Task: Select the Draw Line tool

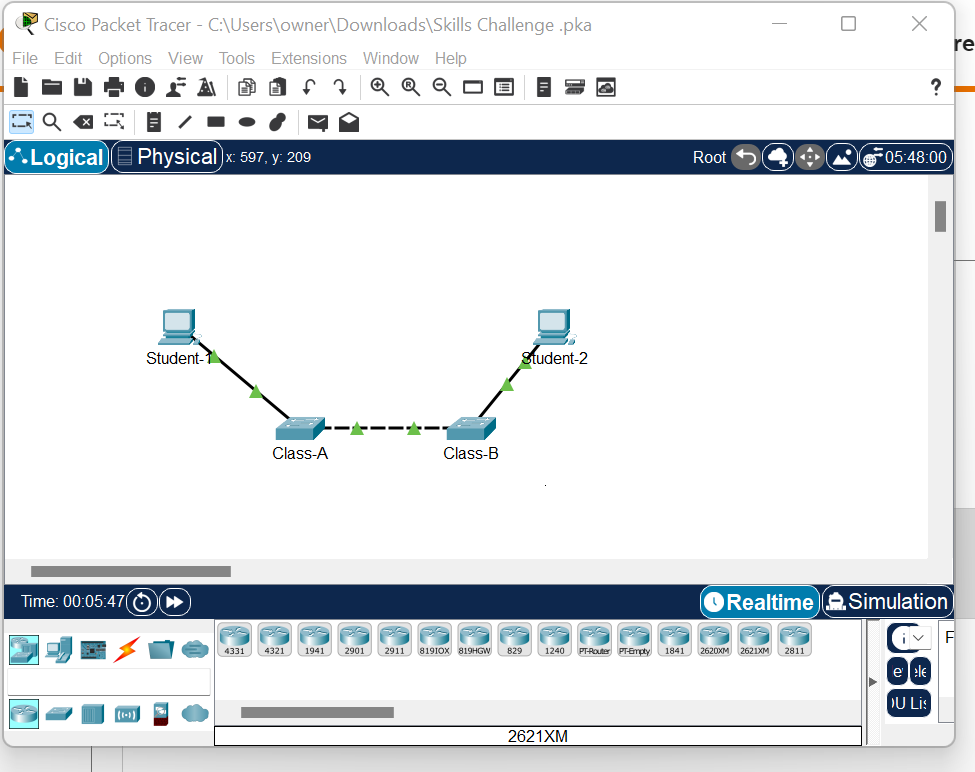Action: click(185, 122)
